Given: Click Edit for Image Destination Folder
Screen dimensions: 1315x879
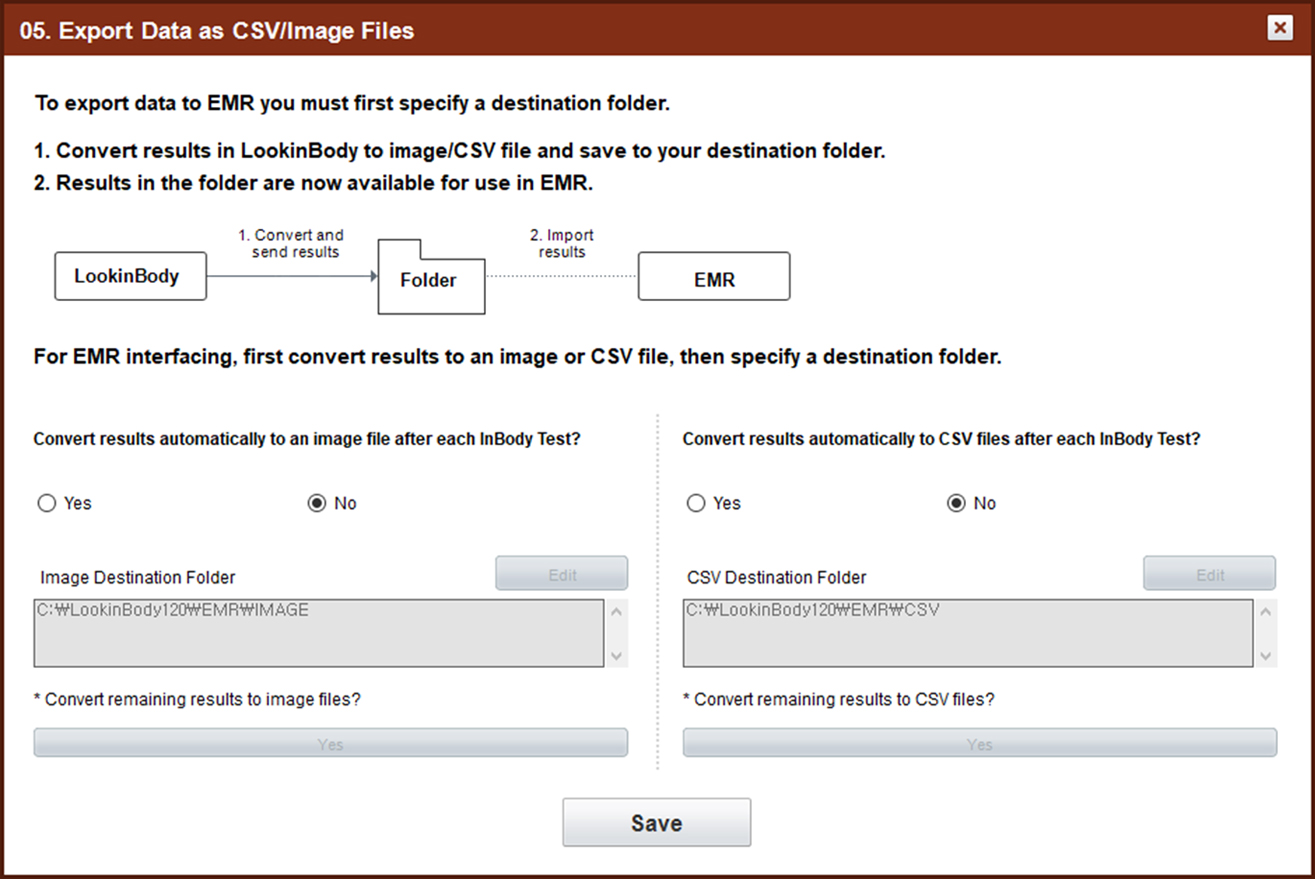Looking at the screenshot, I should tap(562, 574).
